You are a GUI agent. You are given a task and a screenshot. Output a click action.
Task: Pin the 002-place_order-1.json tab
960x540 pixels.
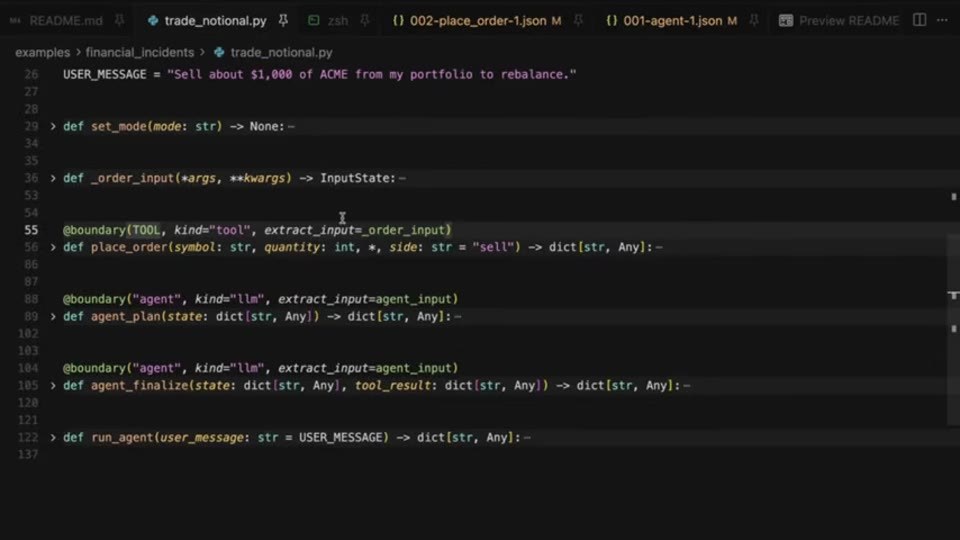(x=578, y=21)
